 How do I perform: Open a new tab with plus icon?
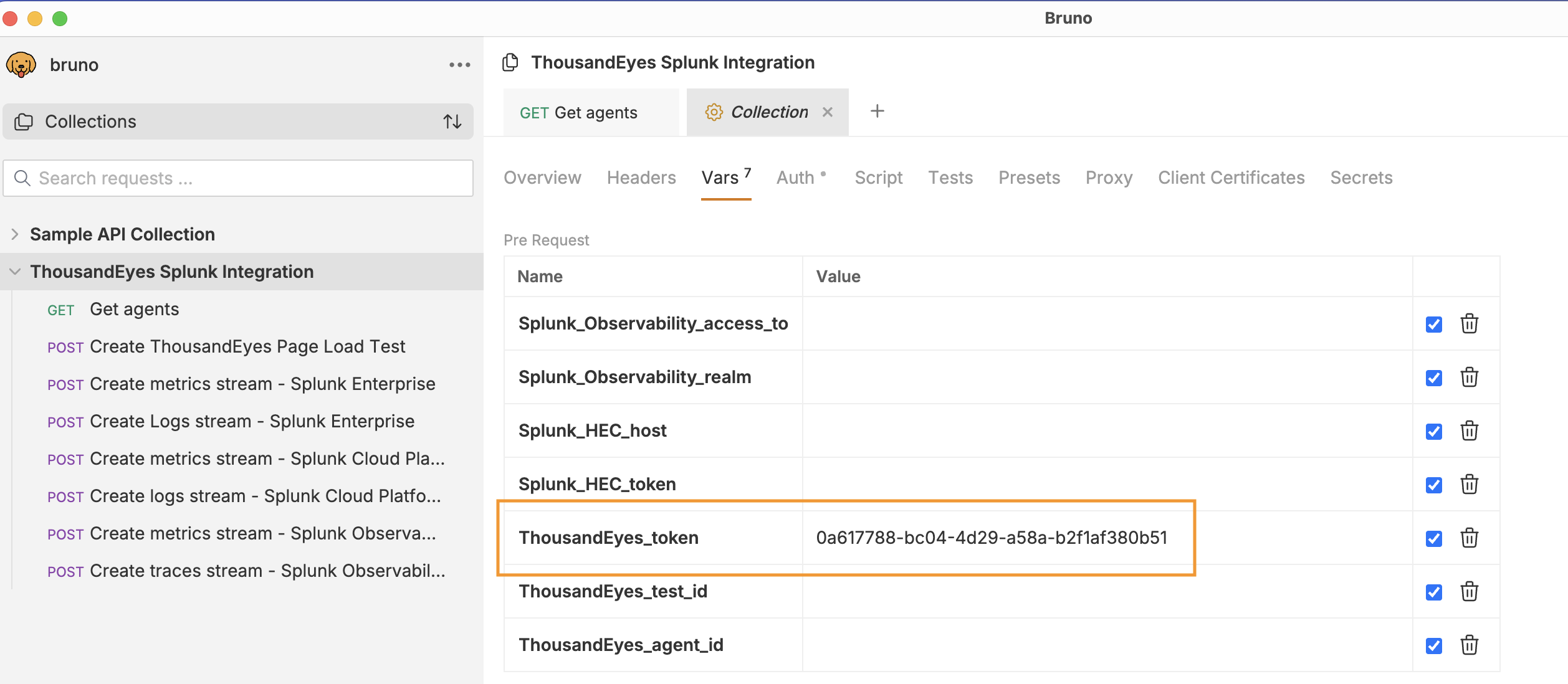click(877, 112)
